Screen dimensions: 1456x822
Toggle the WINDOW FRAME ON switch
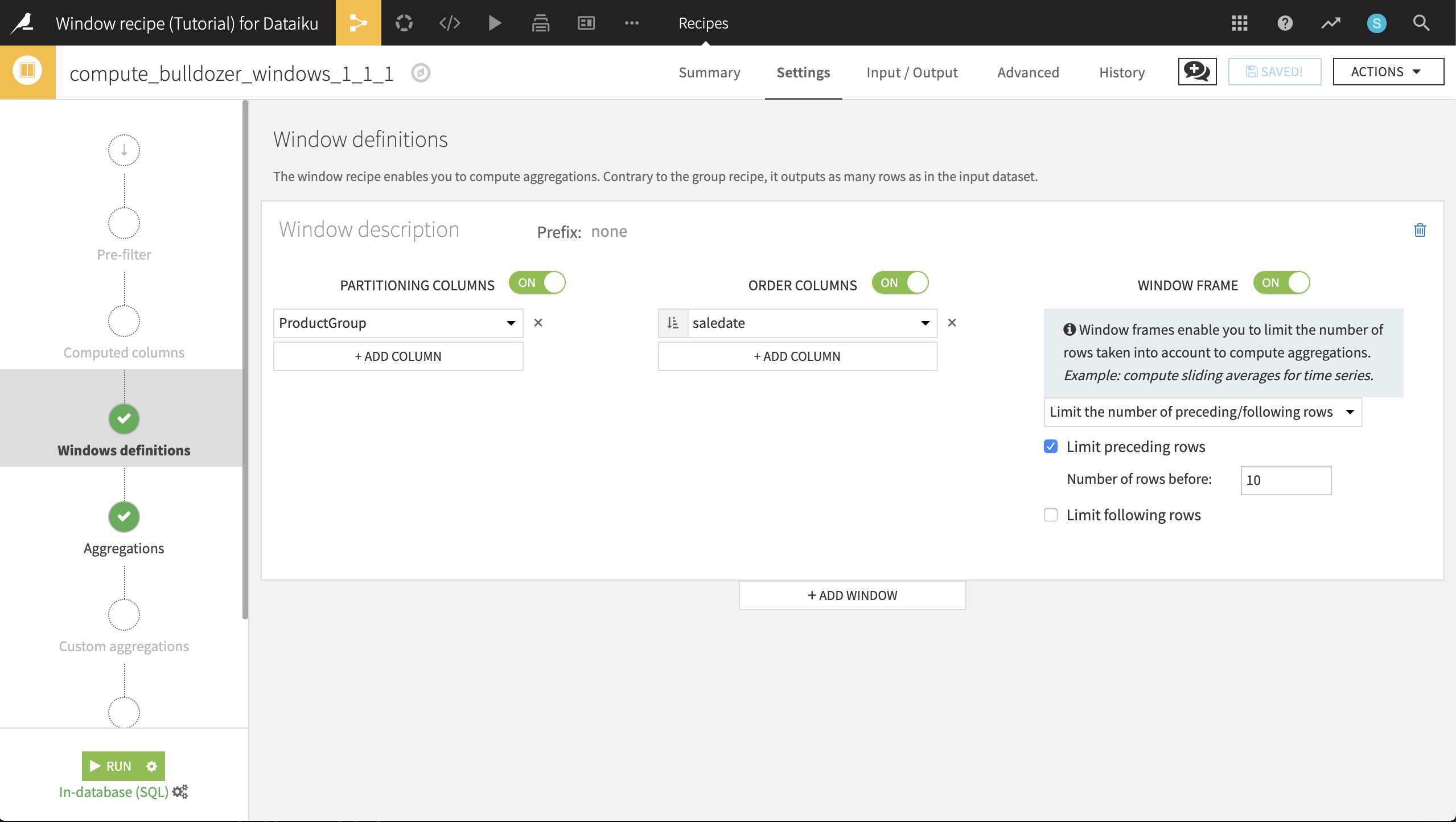pyautogui.click(x=1282, y=282)
